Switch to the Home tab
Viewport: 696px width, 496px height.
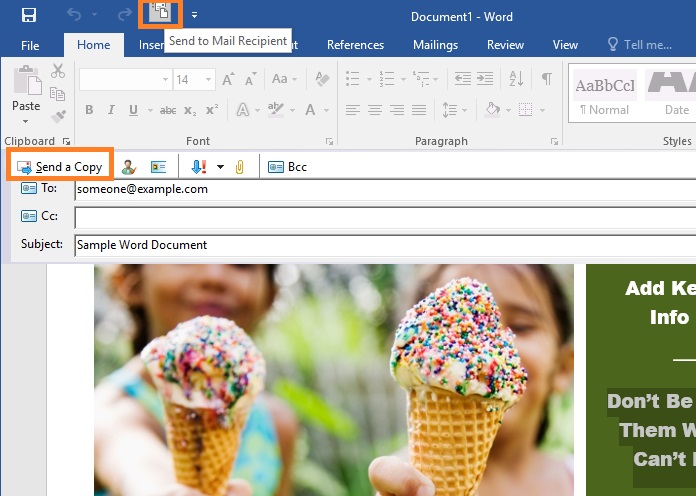93,45
